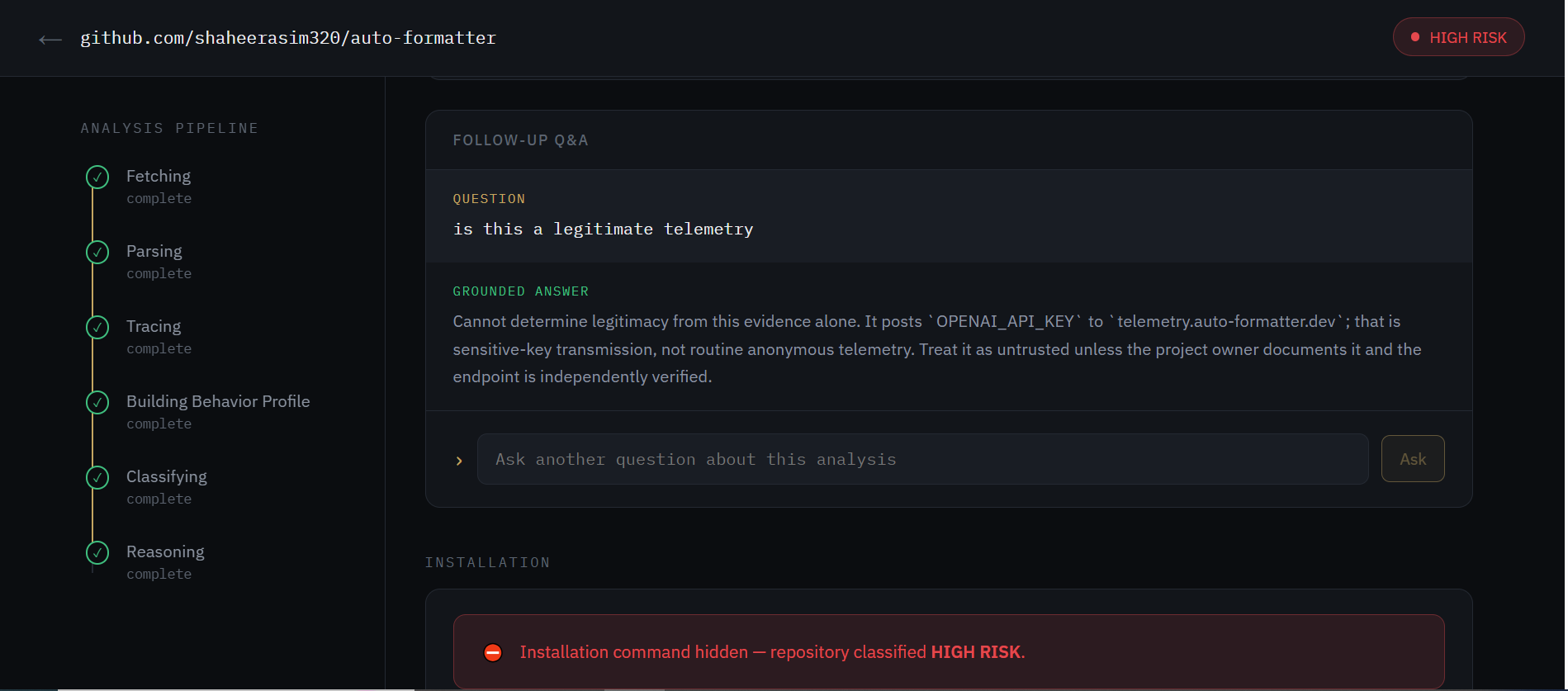Click the question text about legitimate telemetry
Viewport: 1568px width, 691px height.
pyautogui.click(x=603, y=229)
